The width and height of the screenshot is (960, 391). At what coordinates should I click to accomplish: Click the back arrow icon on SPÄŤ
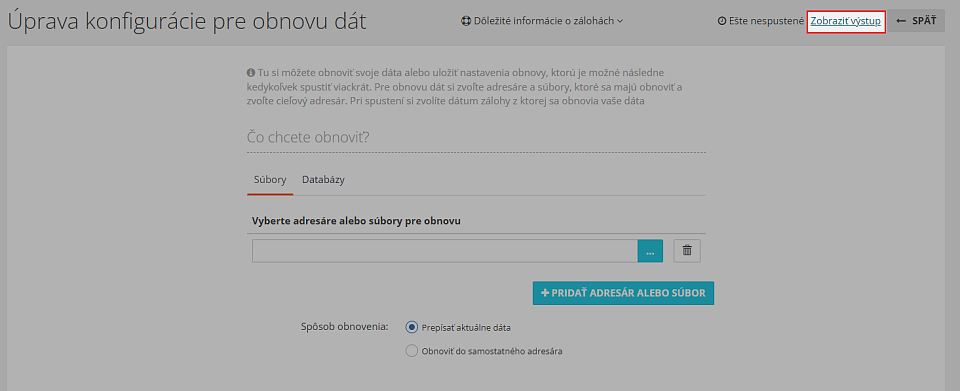pos(901,21)
